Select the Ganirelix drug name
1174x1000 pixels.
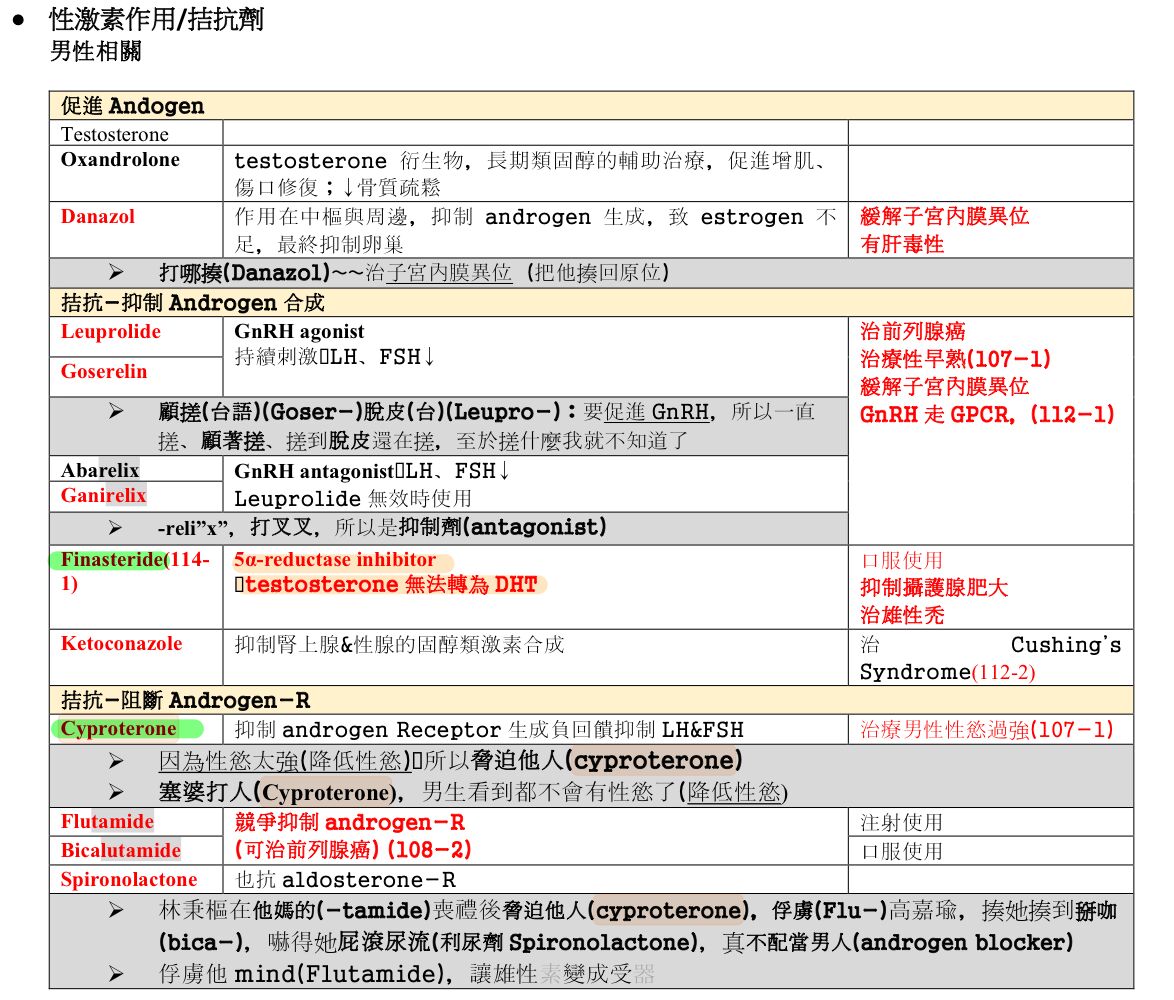tap(103, 496)
